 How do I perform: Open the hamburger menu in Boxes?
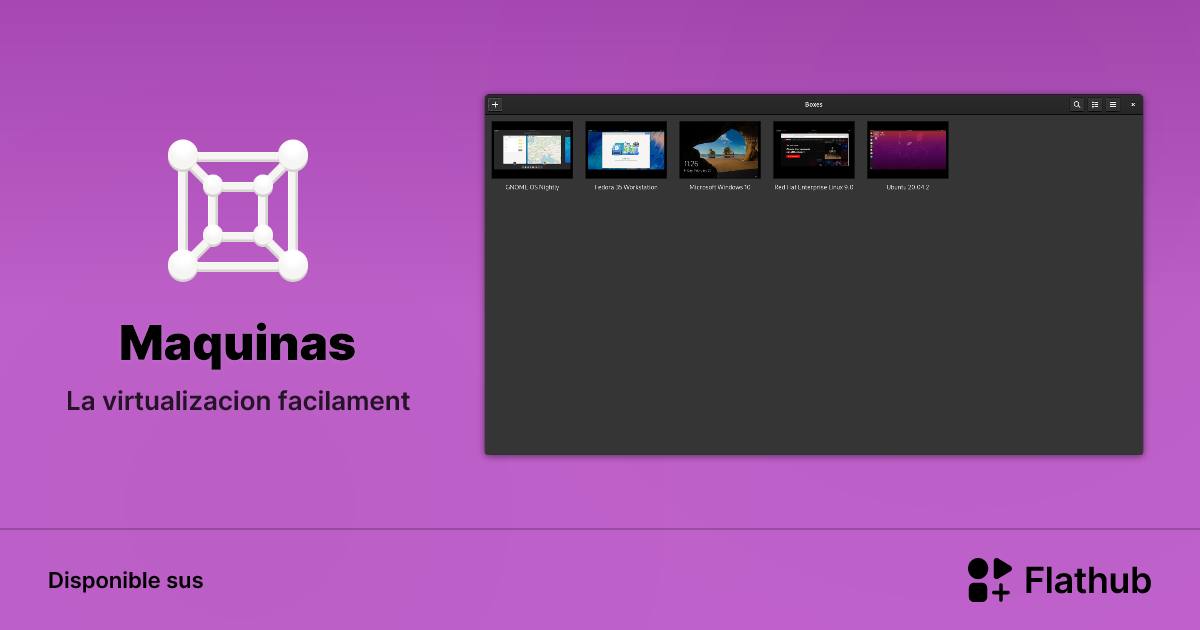tap(1113, 104)
